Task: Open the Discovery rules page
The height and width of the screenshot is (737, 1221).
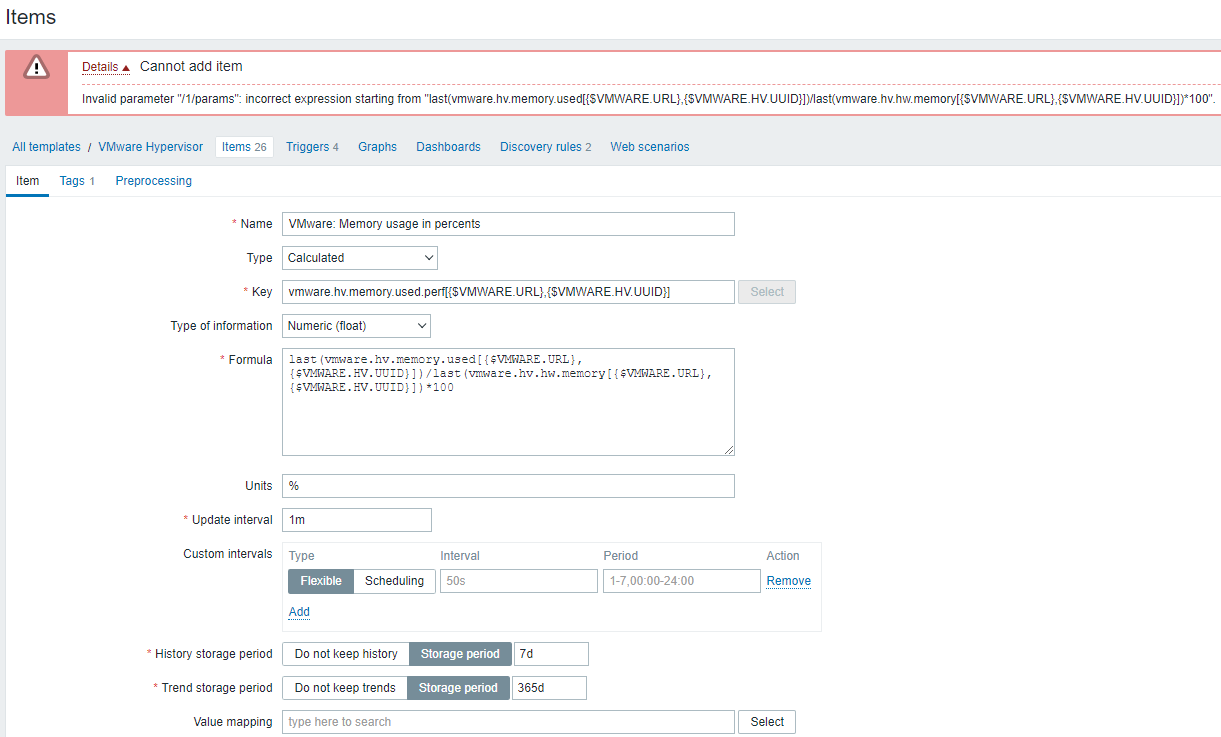Action: pos(540,146)
